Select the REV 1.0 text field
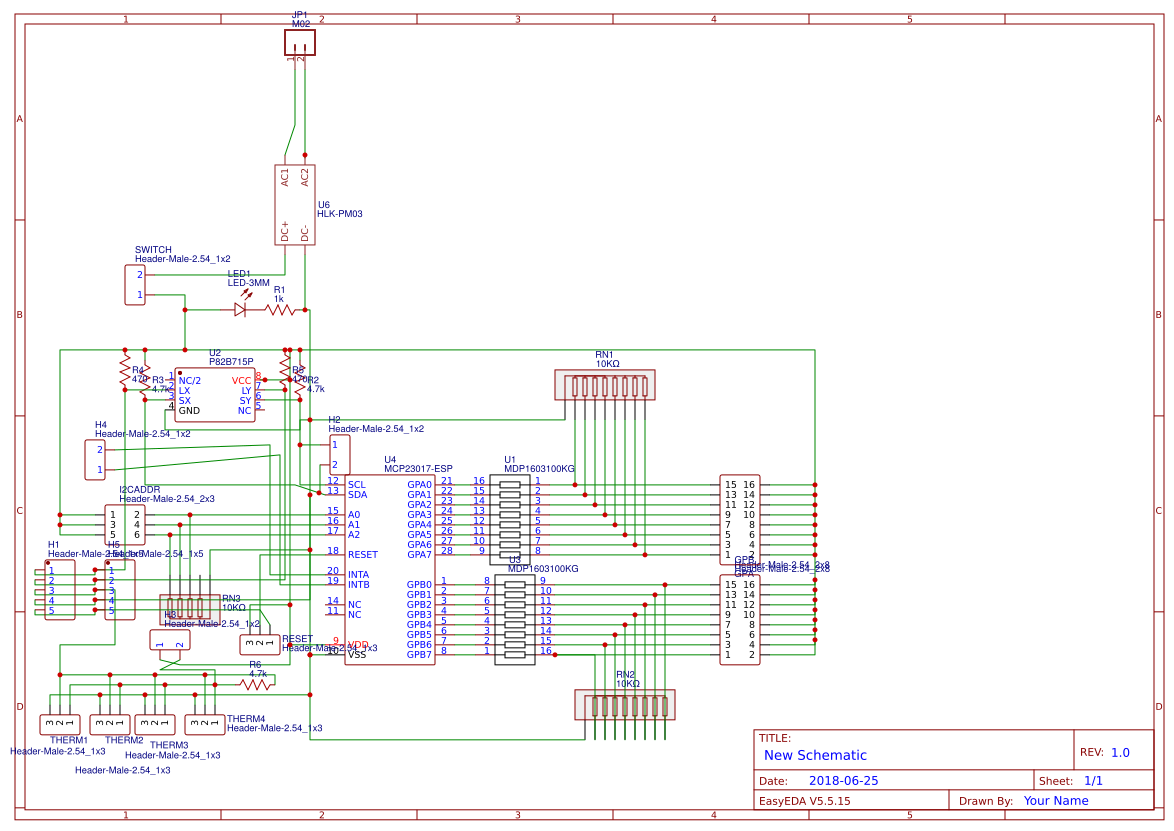 (x=1120, y=752)
